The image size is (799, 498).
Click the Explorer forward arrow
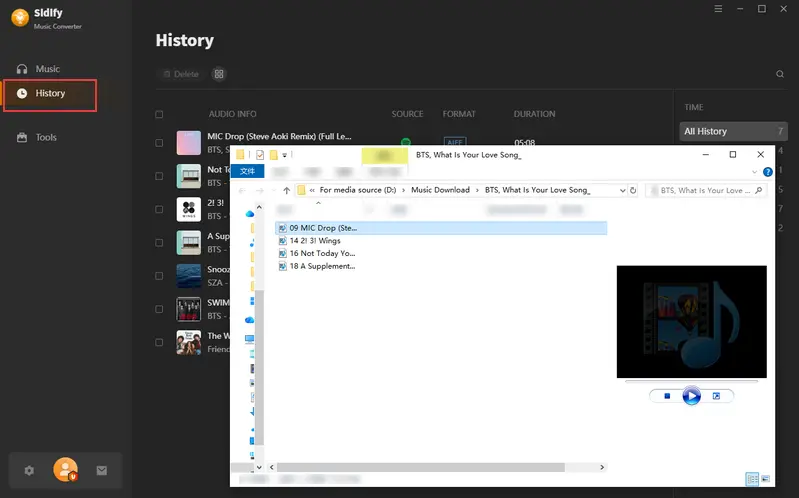click(x=259, y=190)
